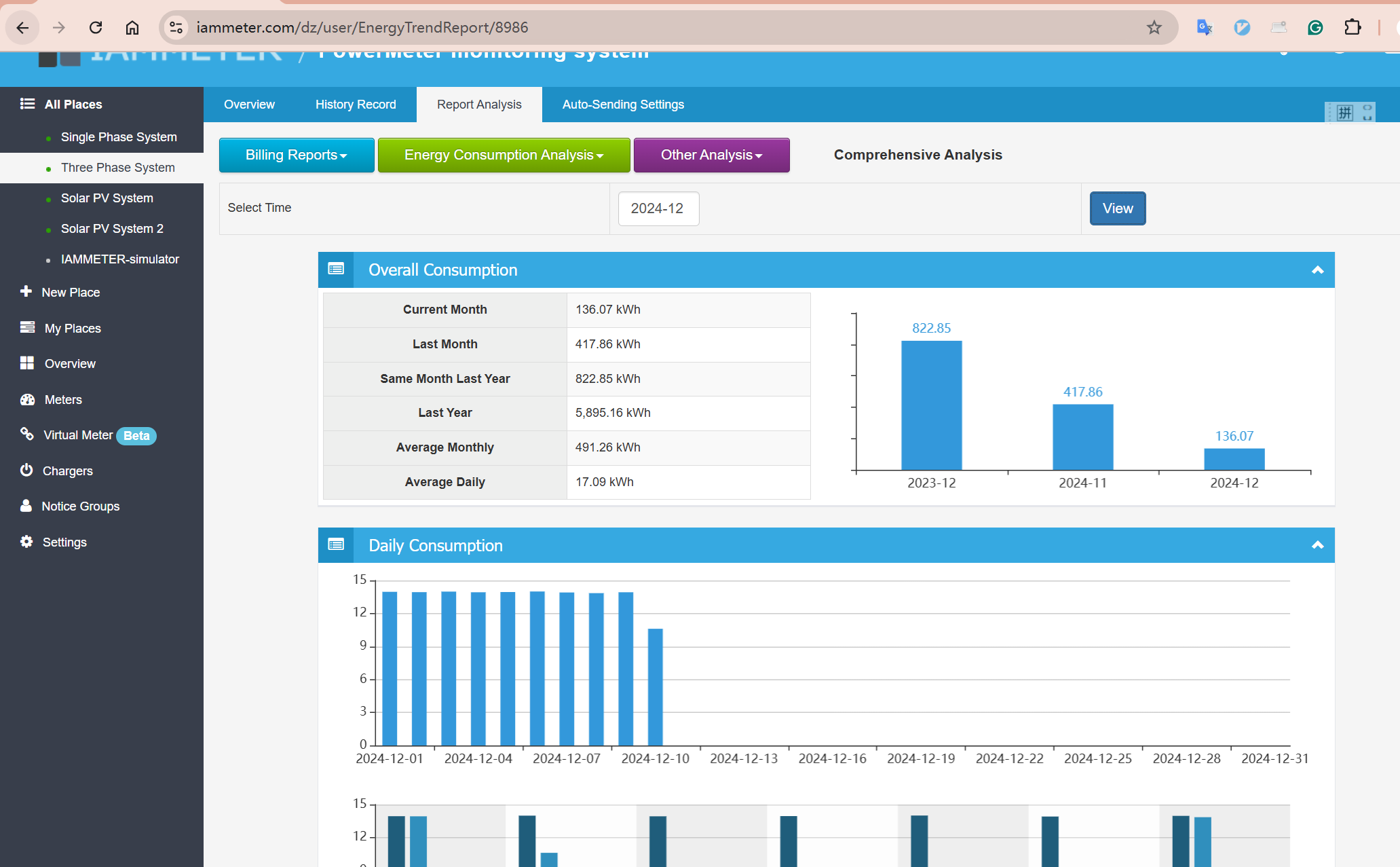Select Solar PV System place
Viewport: 1400px width, 867px height.
coord(107,198)
